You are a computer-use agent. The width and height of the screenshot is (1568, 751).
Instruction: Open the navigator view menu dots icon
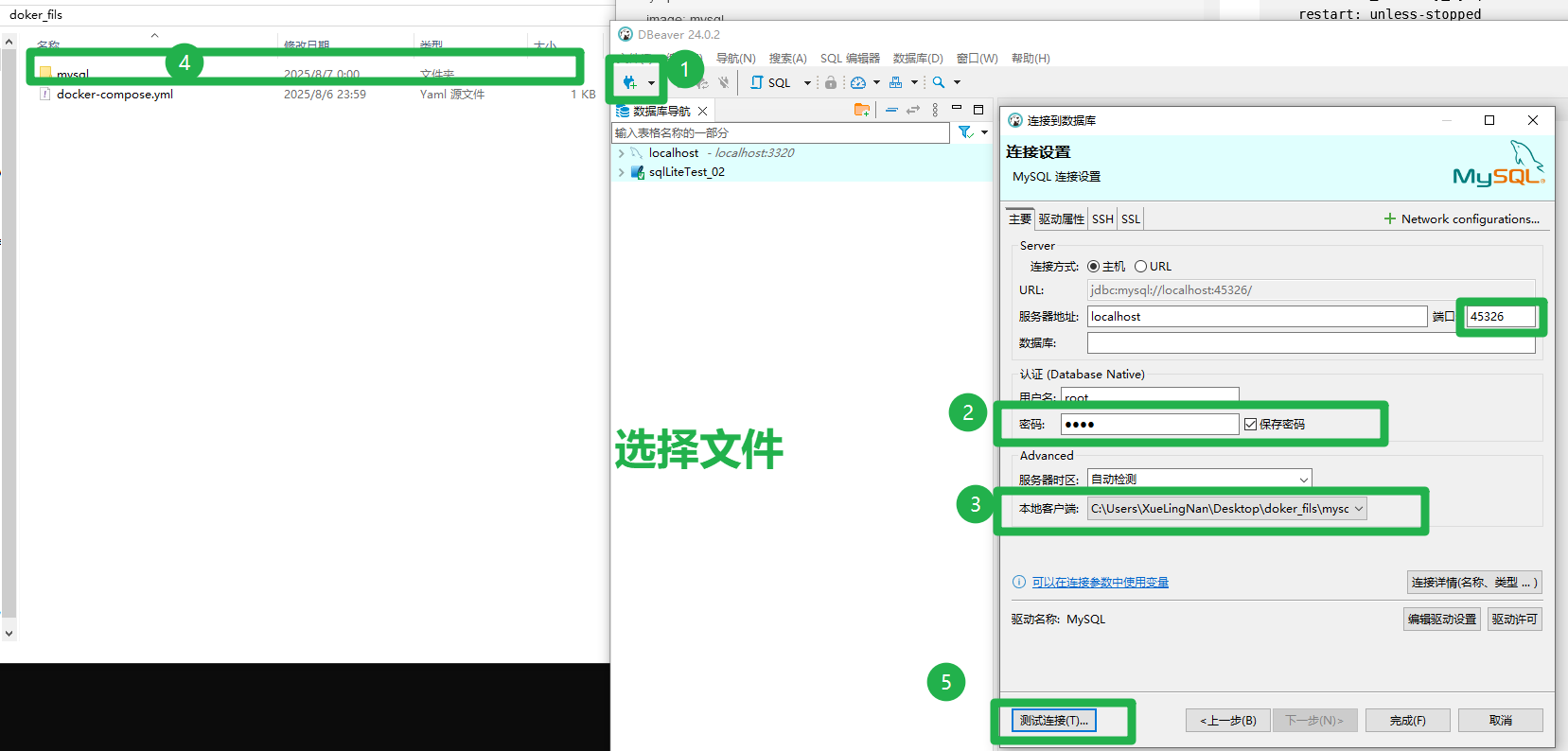(x=935, y=110)
